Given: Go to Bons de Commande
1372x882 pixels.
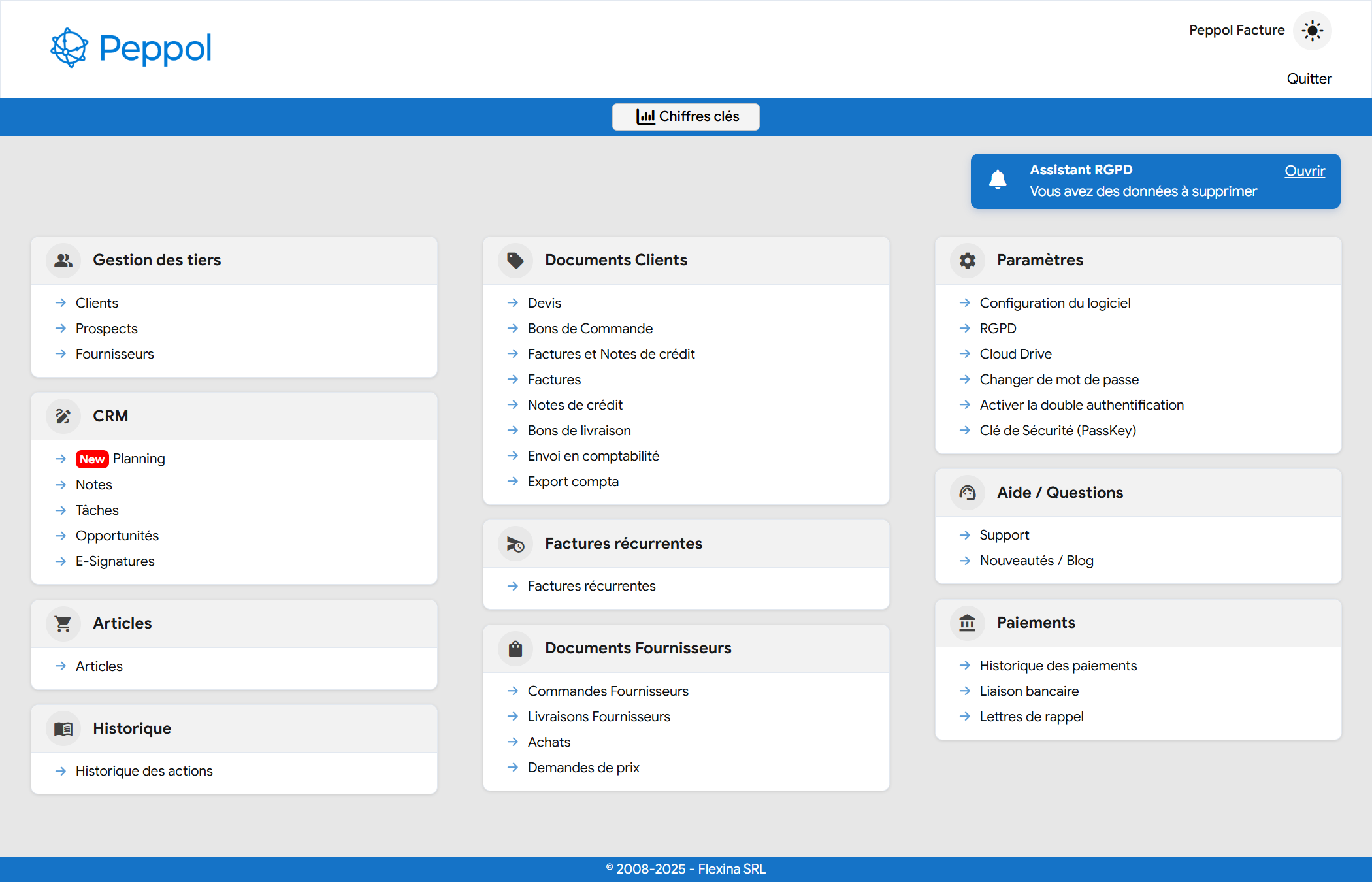Looking at the screenshot, I should pos(591,329).
